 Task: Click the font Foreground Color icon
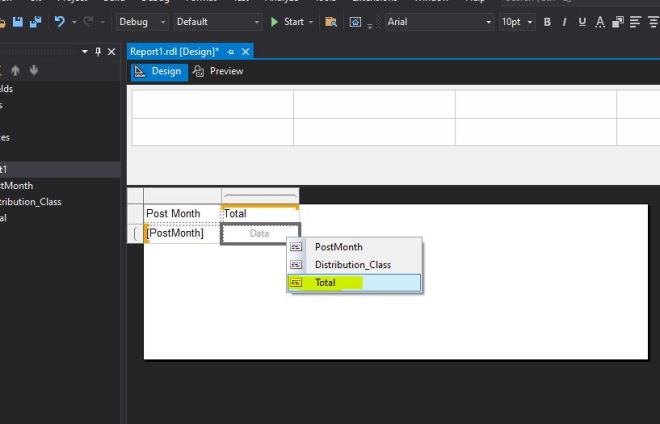pyautogui.click(x=600, y=22)
